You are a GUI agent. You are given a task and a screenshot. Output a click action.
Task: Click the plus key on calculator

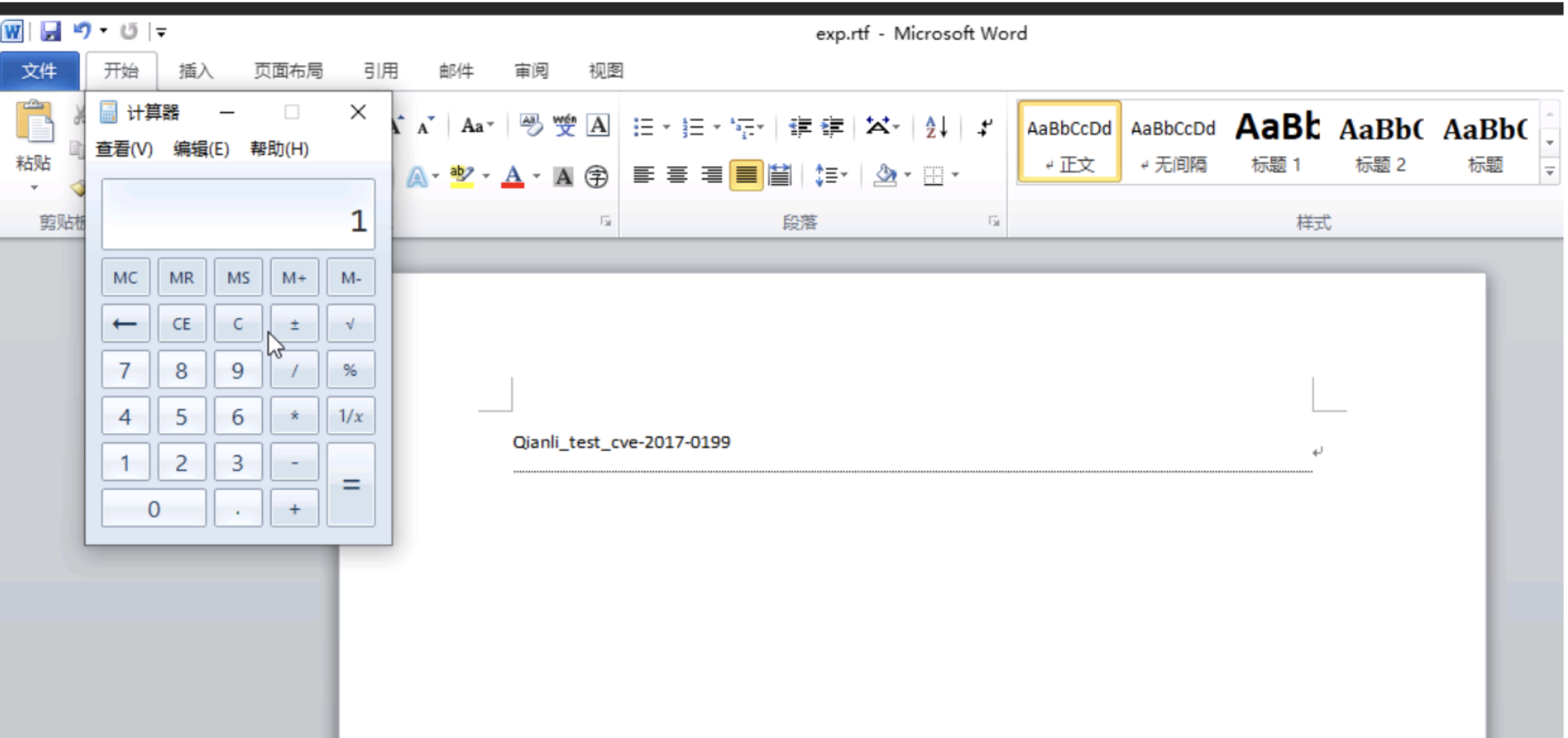click(x=295, y=508)
